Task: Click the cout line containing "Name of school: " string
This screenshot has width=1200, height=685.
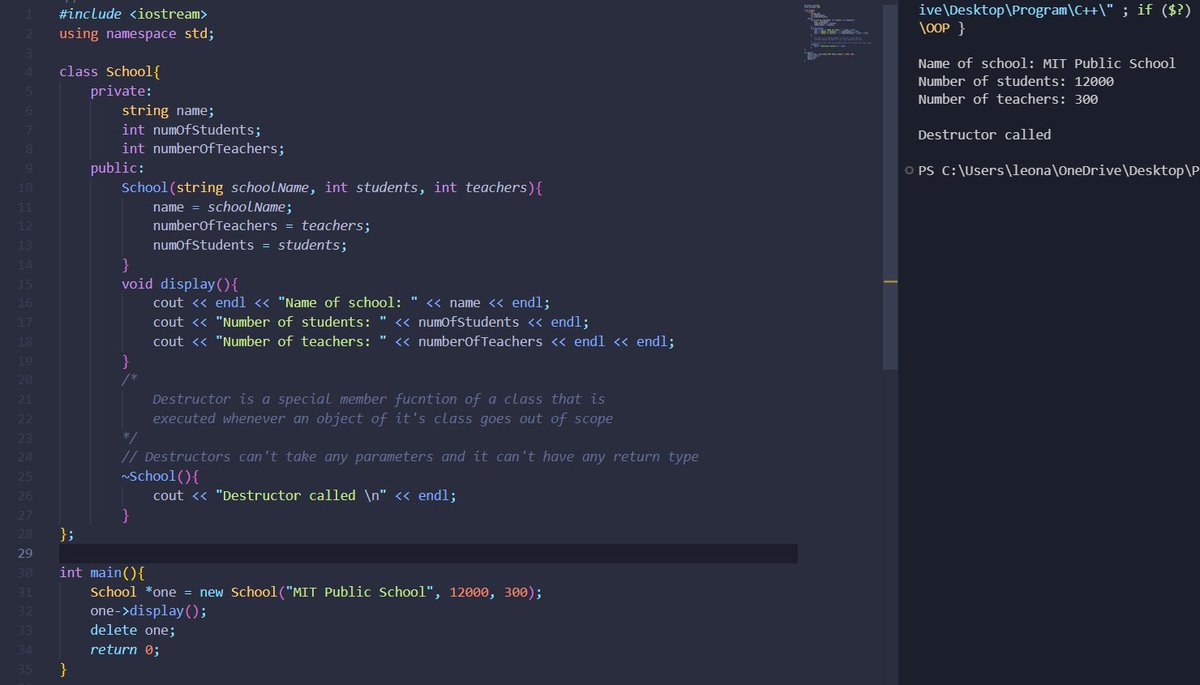Action: (351, 302)
